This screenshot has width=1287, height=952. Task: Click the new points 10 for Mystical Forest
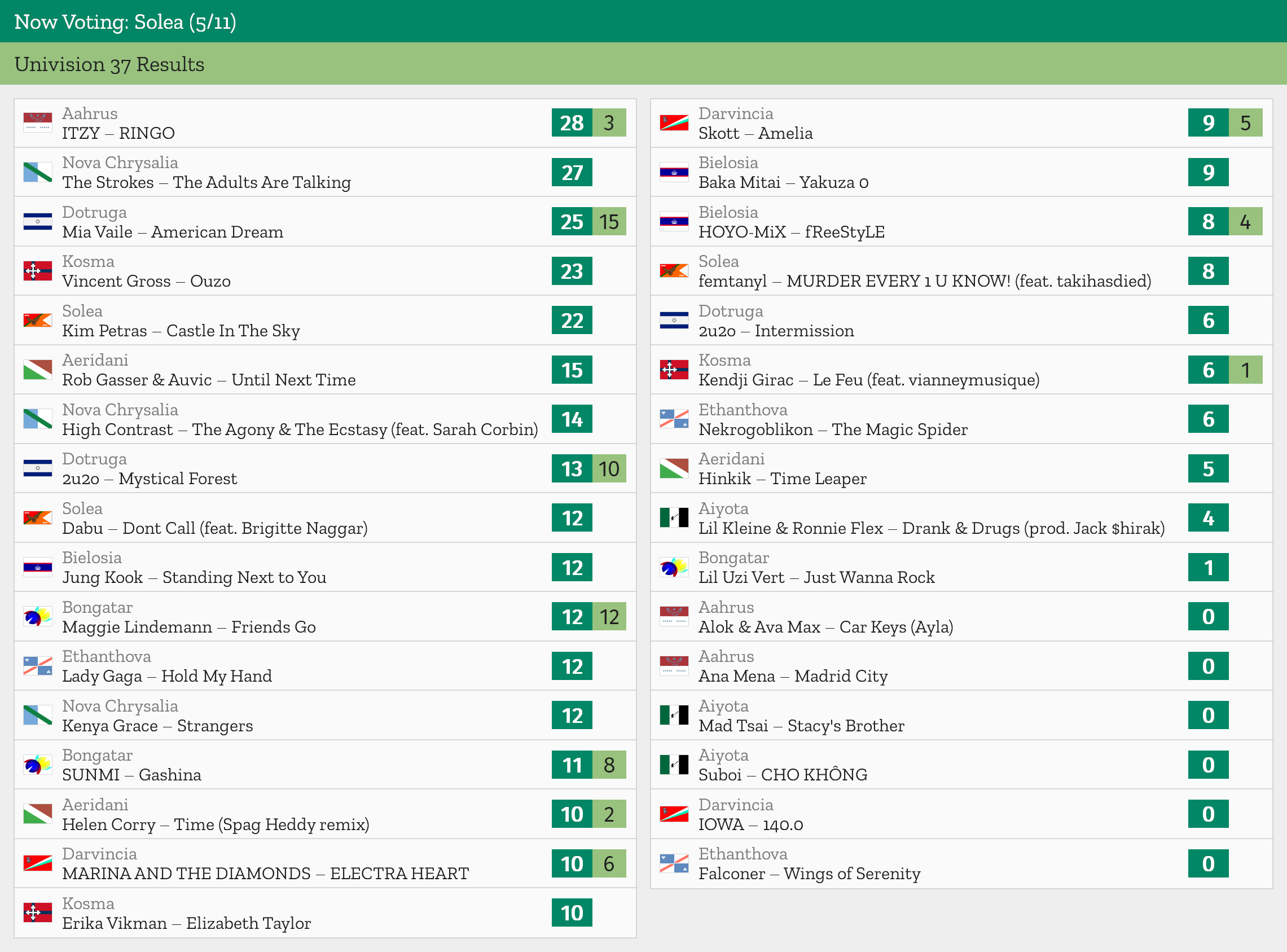click(609, 468)
